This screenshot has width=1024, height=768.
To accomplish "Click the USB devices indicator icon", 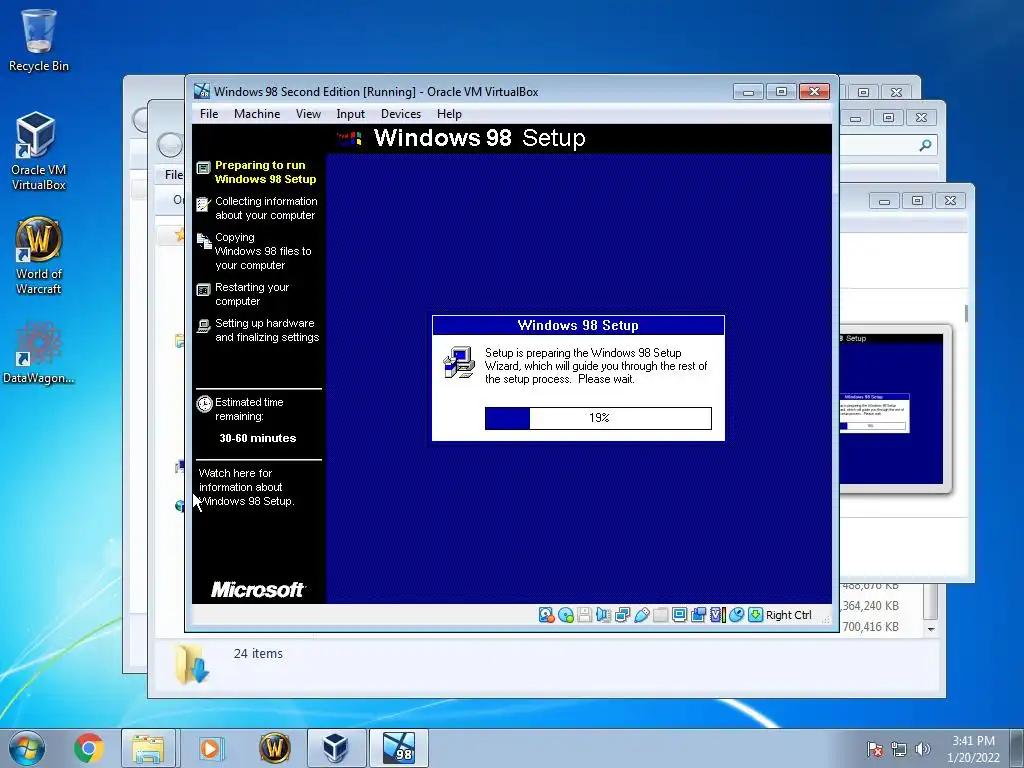I will tap(641, 615).
